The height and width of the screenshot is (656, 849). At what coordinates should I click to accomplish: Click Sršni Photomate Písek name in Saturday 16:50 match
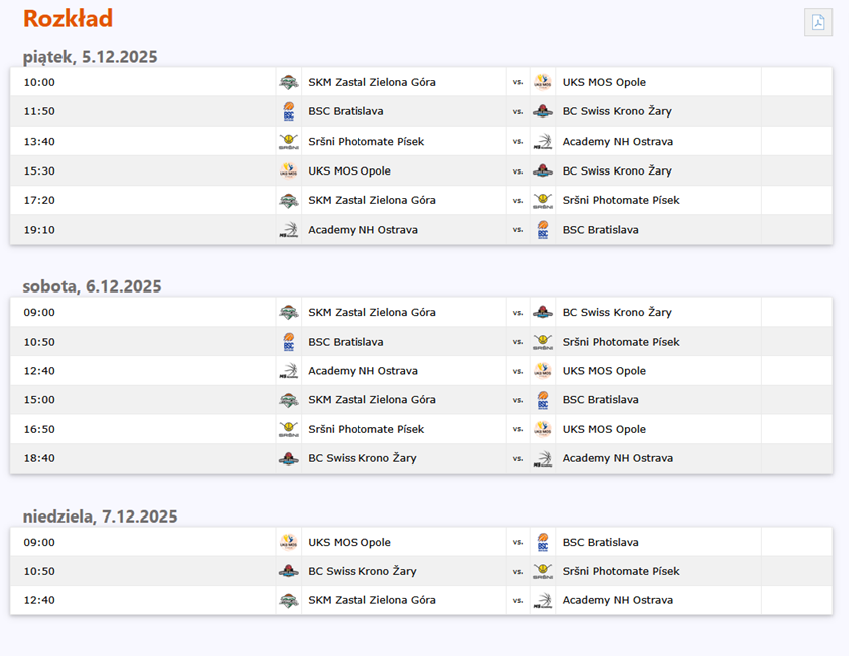click(366, 429)
